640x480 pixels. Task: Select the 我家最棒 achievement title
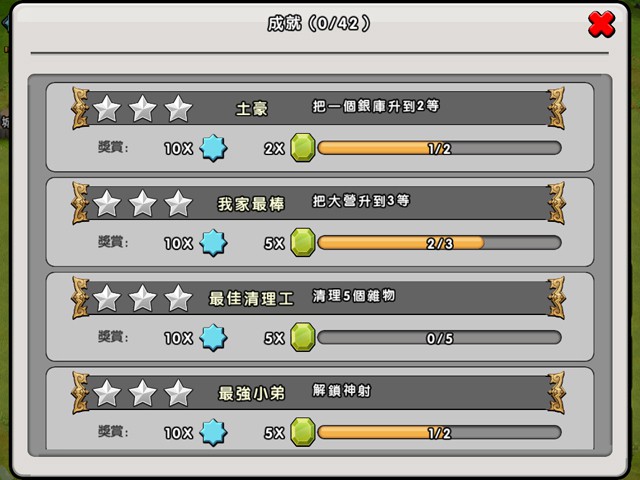[x=251, y=204]
